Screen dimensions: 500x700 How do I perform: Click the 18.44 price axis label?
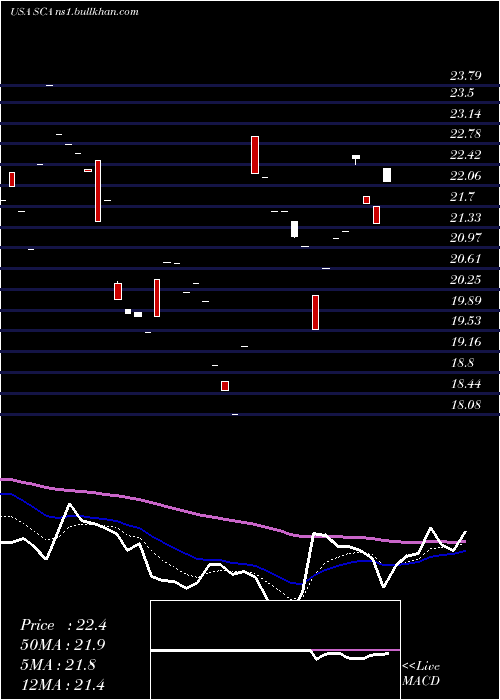(x=466, y=383)
